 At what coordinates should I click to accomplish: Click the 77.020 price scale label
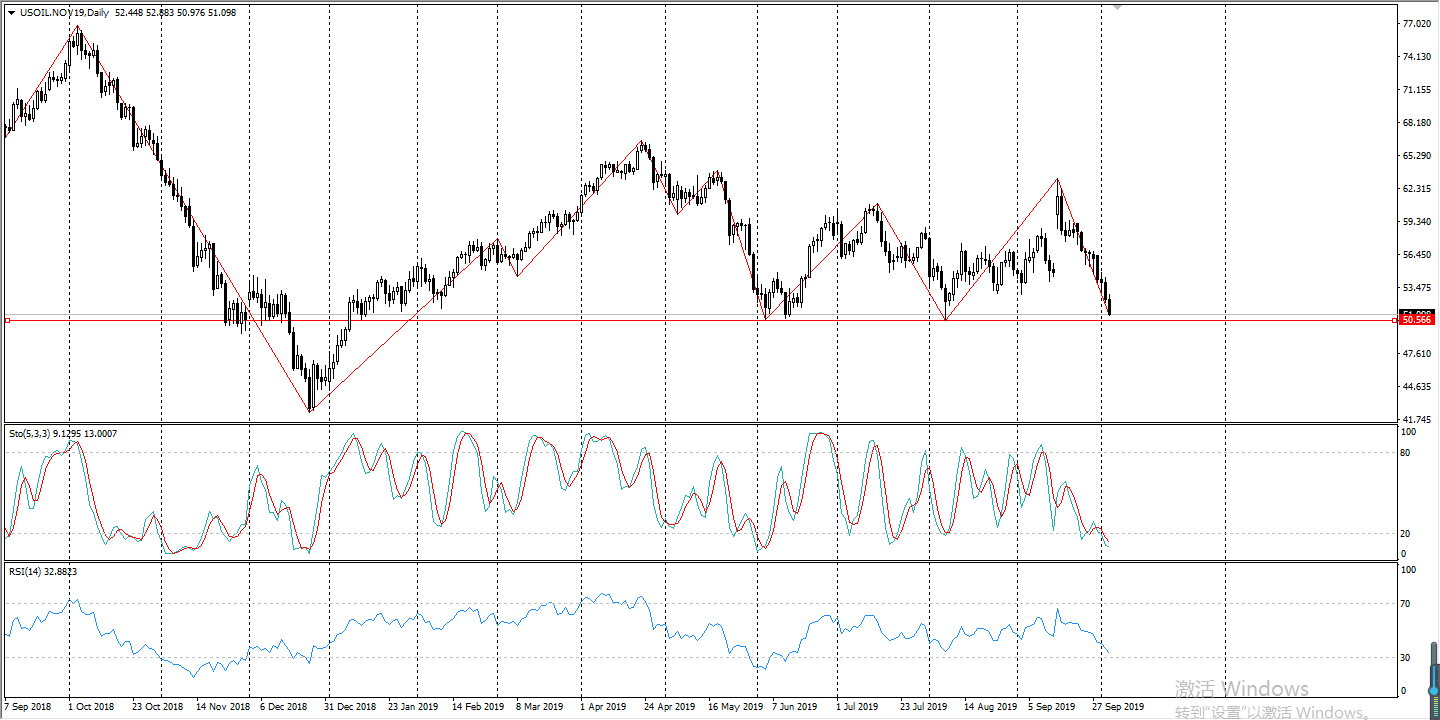pyautogui.click(x=1417, y=23)
